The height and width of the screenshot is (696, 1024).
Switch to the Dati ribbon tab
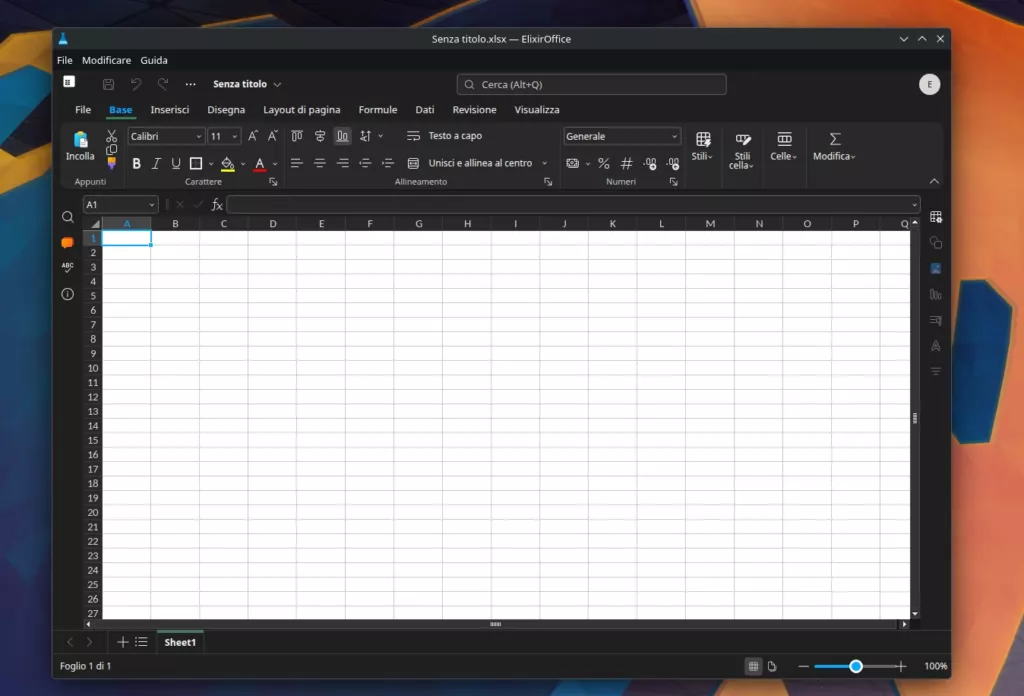424,110
